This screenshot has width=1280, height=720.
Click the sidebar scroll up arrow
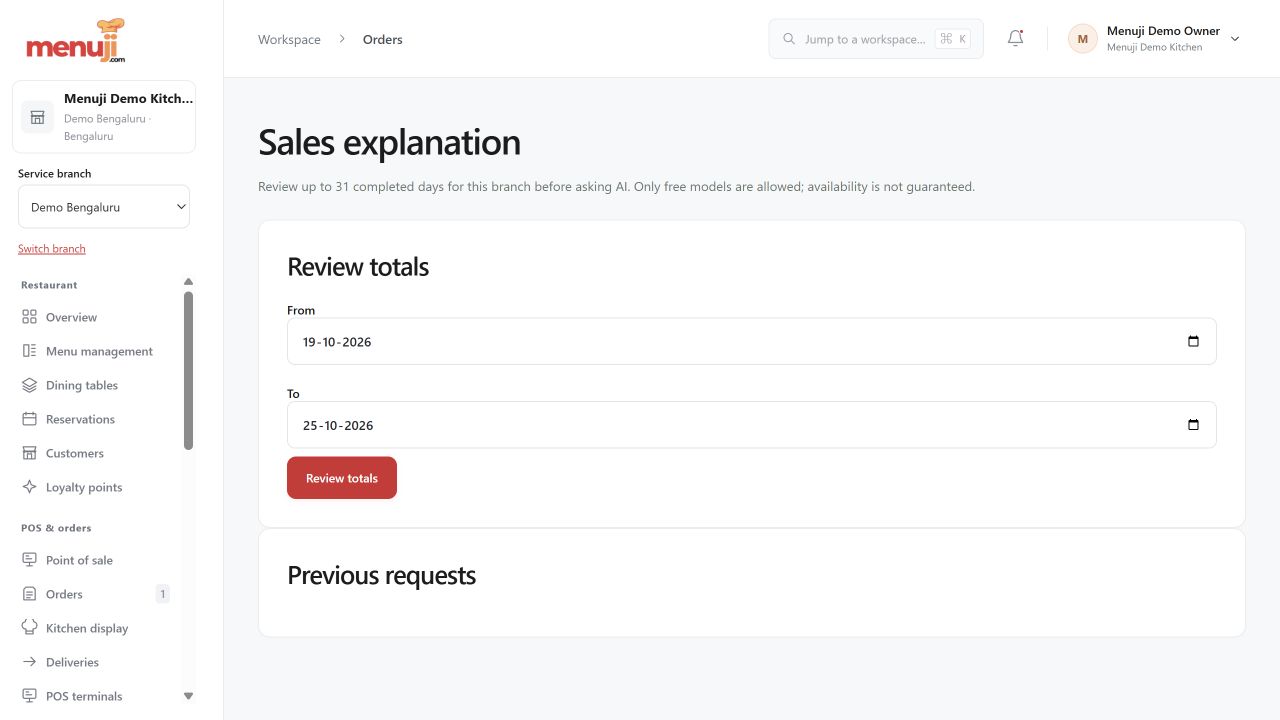point(188,282)
